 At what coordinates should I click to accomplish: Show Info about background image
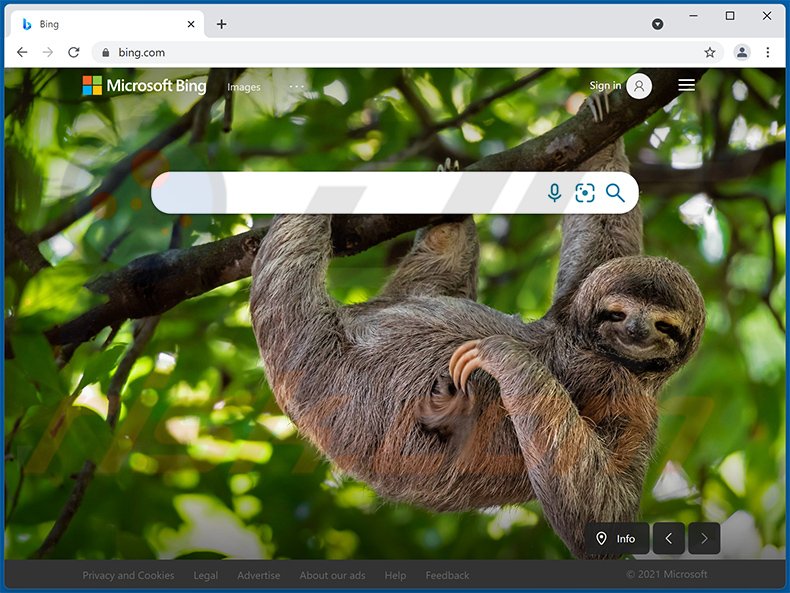[617, 538]
